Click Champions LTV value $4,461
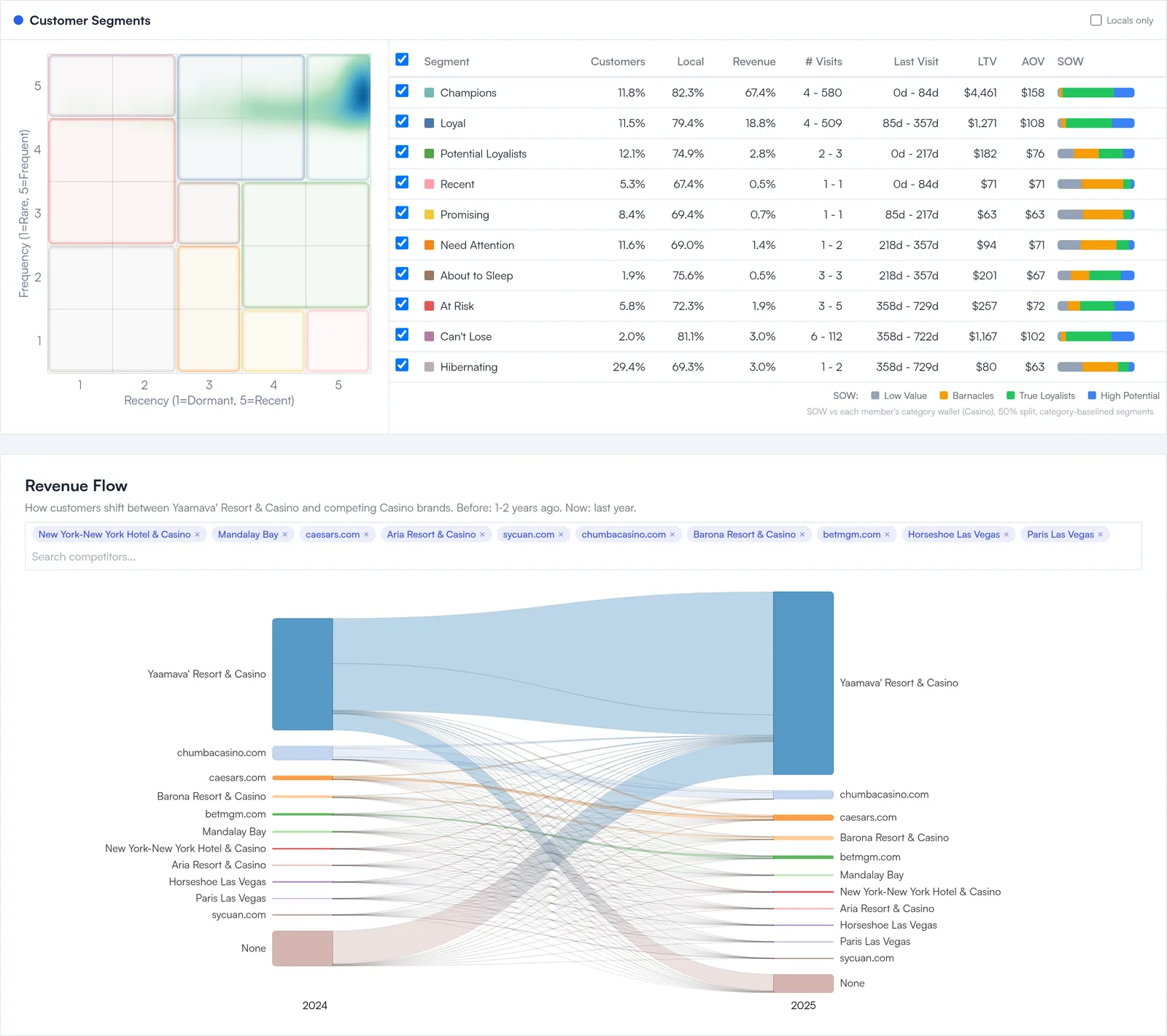Viewport: 1167px width, 1036px height. click(x=980, y=93)
